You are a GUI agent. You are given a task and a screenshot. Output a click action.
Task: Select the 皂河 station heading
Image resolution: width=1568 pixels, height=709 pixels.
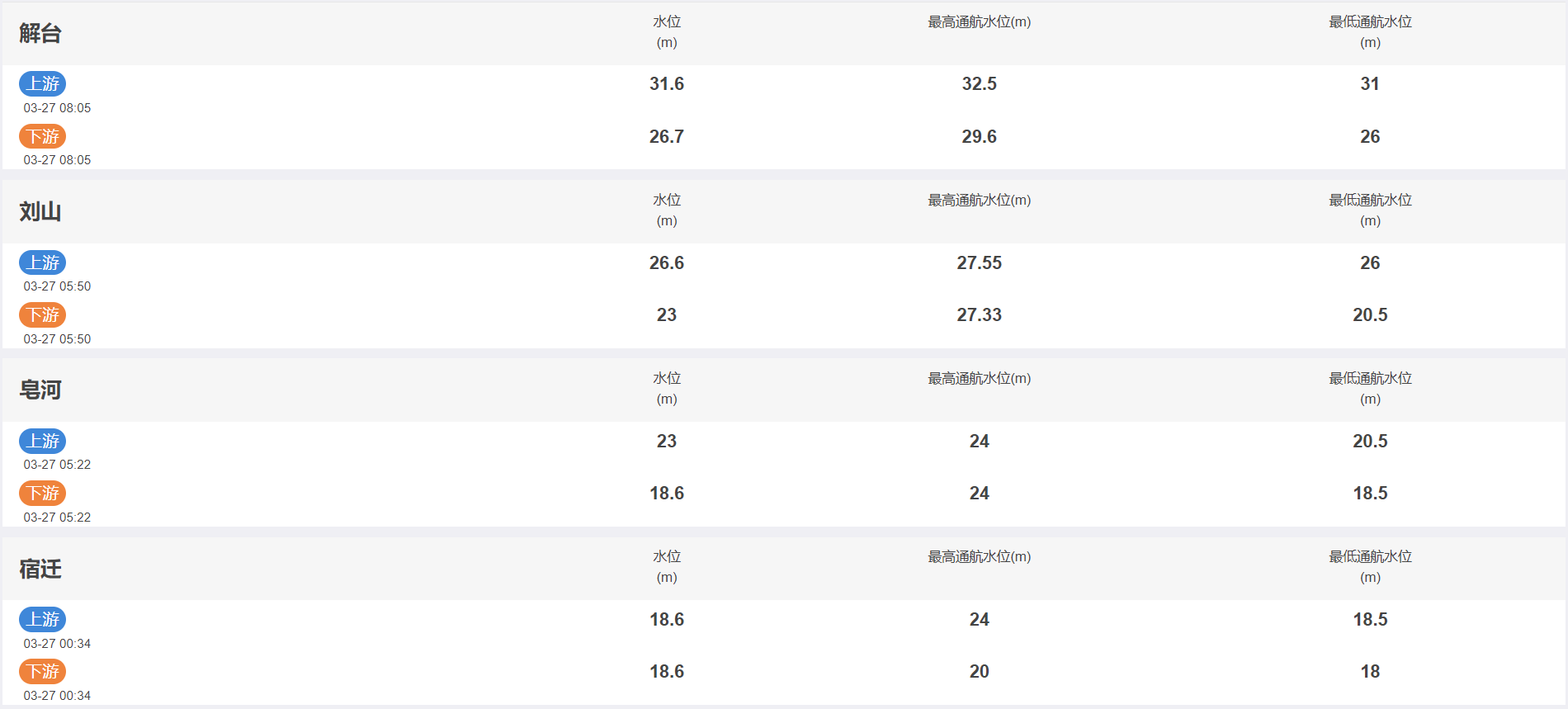40,390
